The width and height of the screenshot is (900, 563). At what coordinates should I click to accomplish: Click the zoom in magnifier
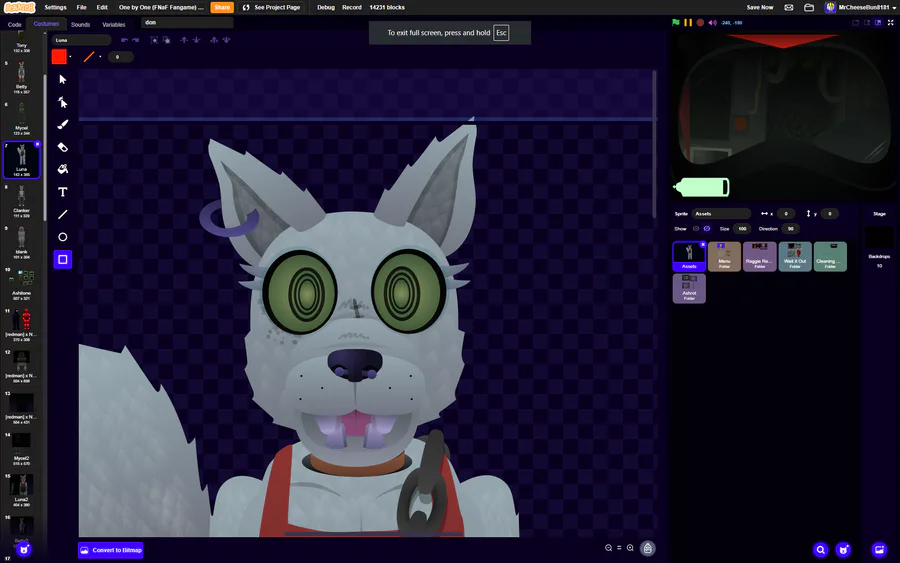pos(630,548)
